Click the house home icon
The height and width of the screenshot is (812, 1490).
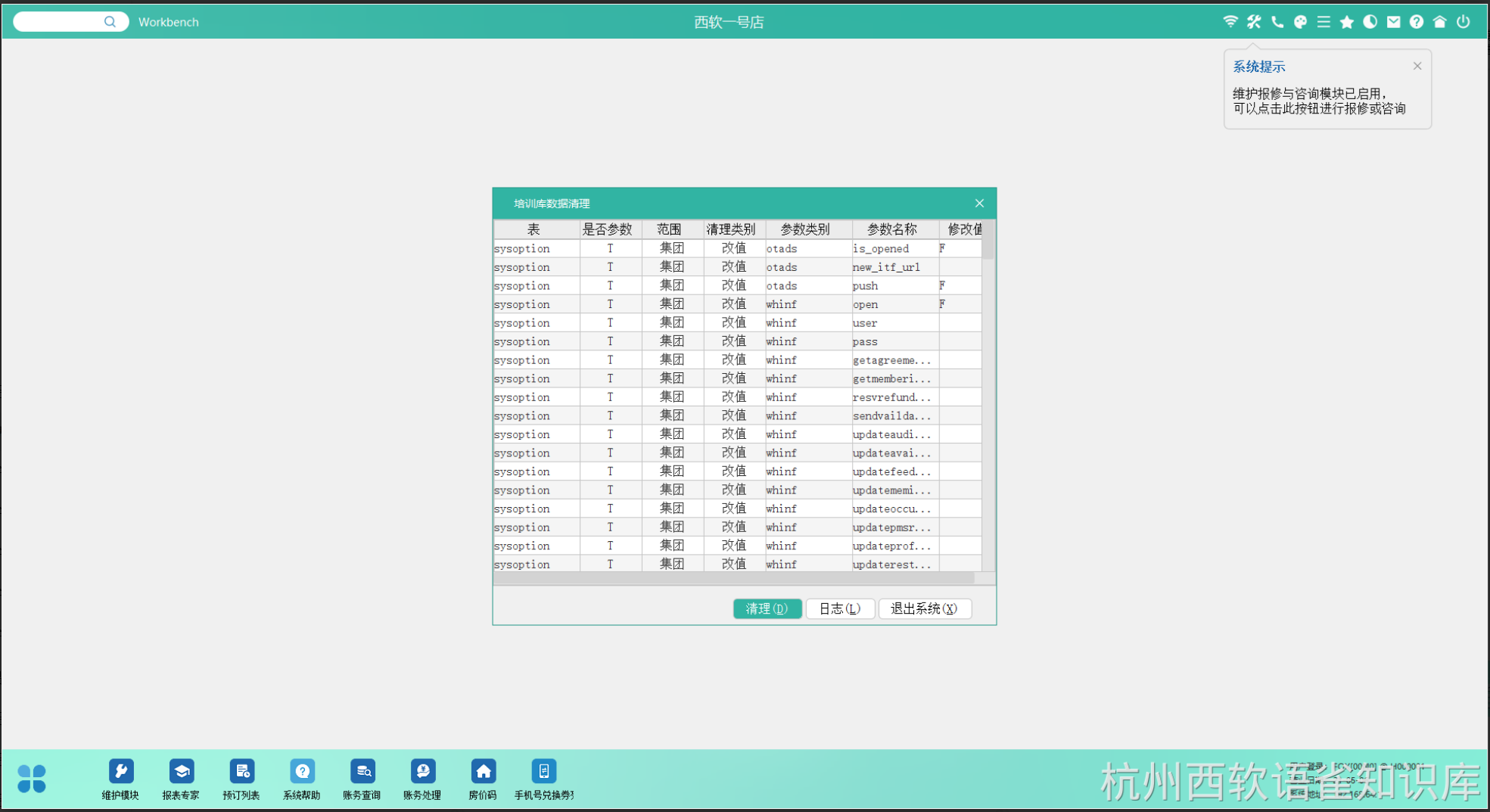click(x=1440, y=21)
